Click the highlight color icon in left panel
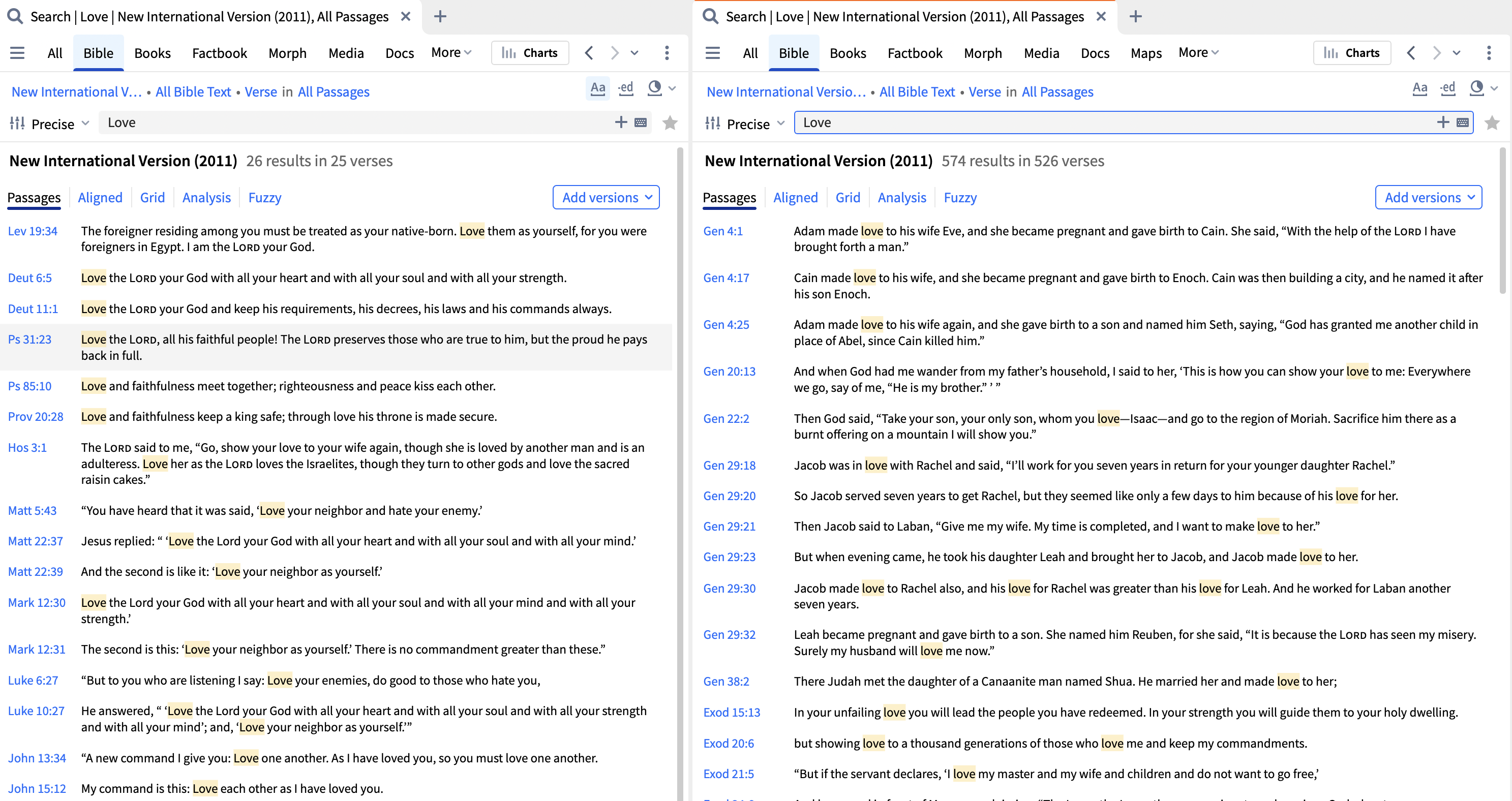The height and width of the screenshot is (801, 1512). pyautogui.click(x=654, y=88)
